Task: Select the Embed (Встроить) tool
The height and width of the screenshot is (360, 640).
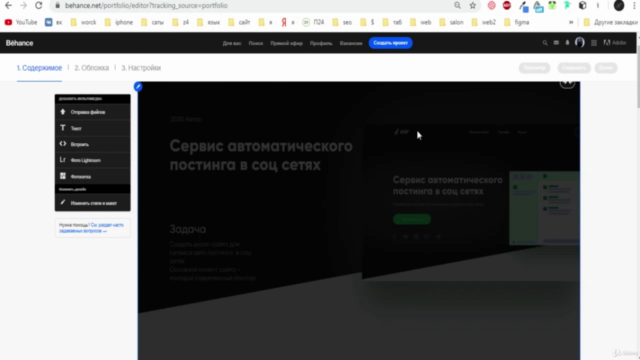Action: (93, 144)
